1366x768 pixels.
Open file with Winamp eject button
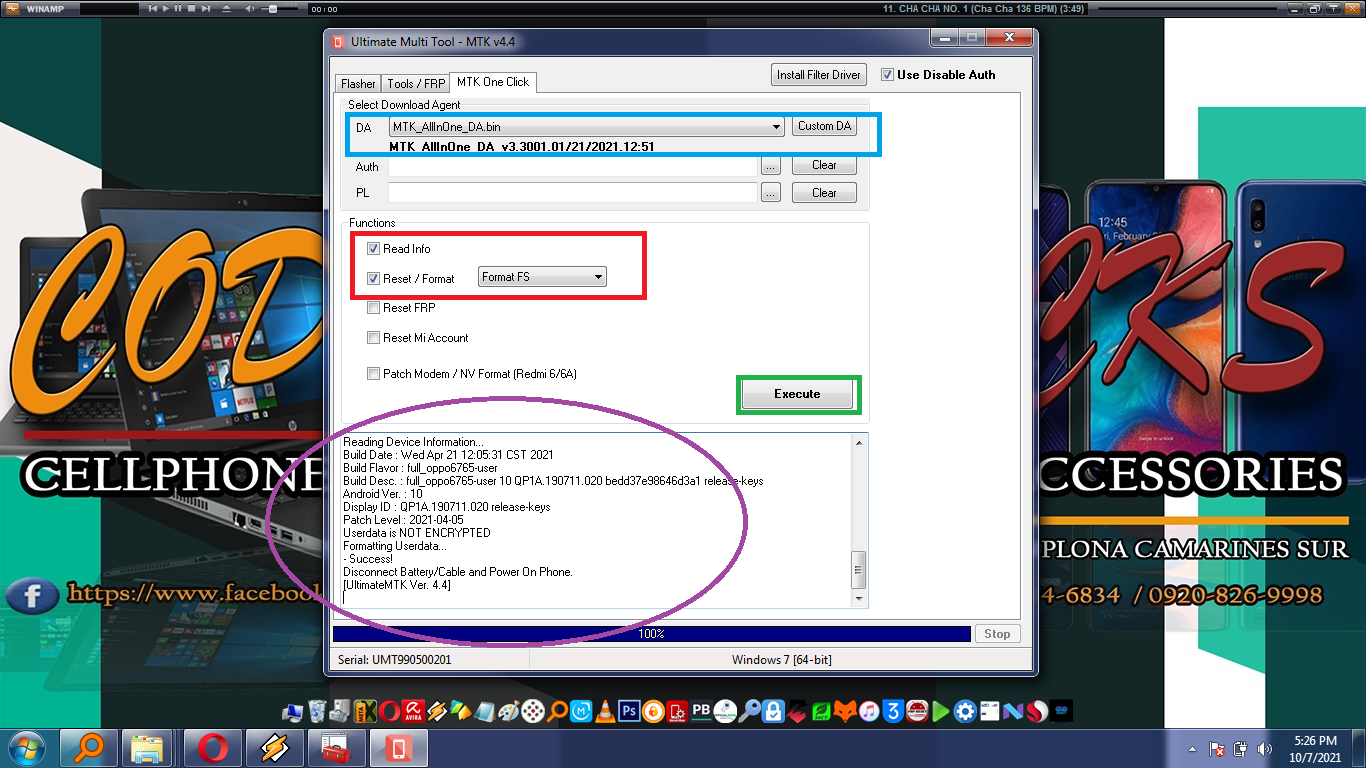[x=225, y=8]
